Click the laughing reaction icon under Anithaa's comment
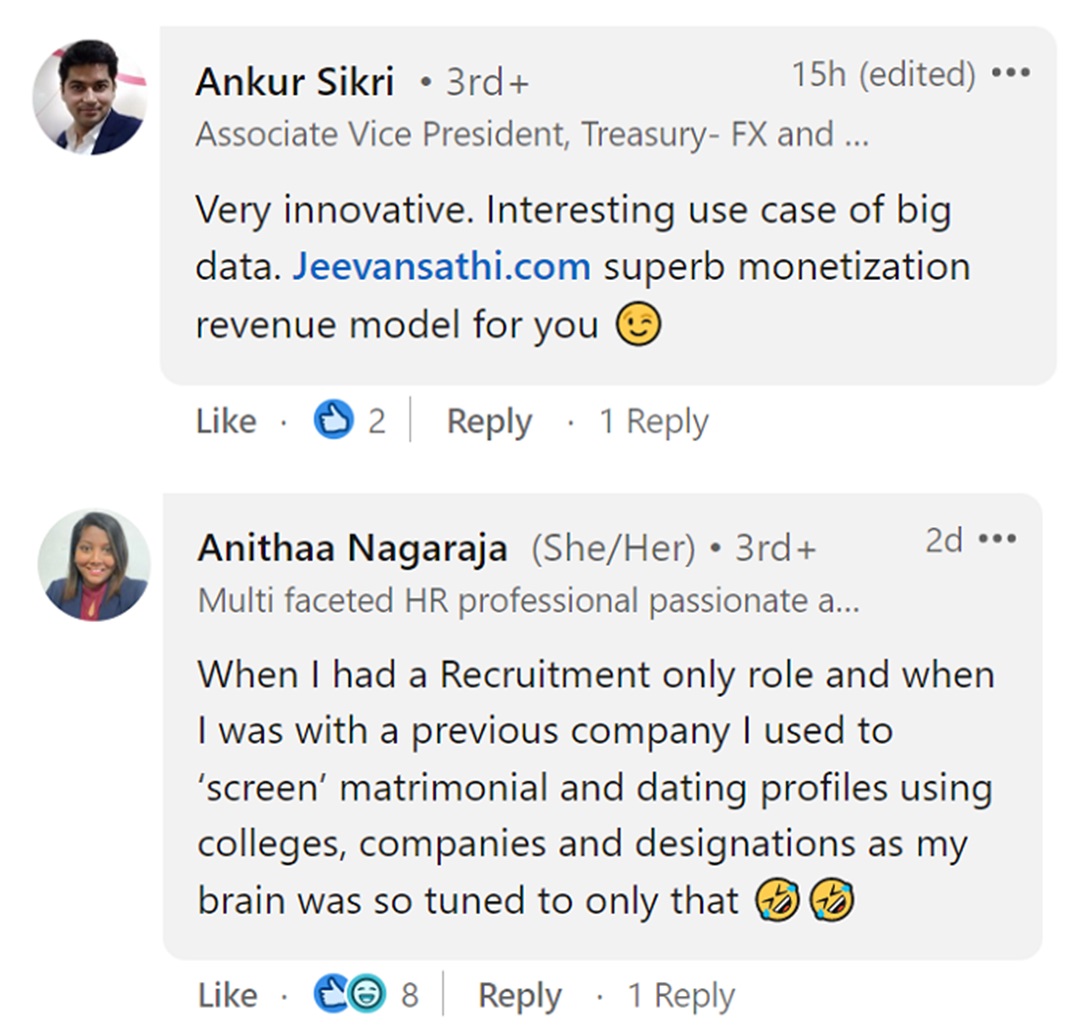1083x1034 pixels. click(366, 994)
